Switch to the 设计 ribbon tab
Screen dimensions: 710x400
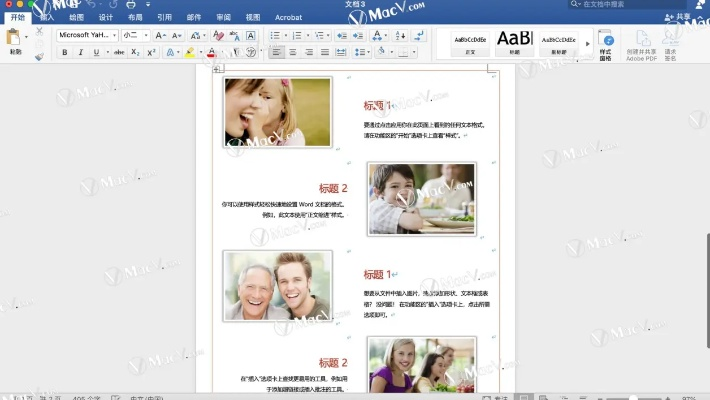pyautogui.click(x=106, y=17)
